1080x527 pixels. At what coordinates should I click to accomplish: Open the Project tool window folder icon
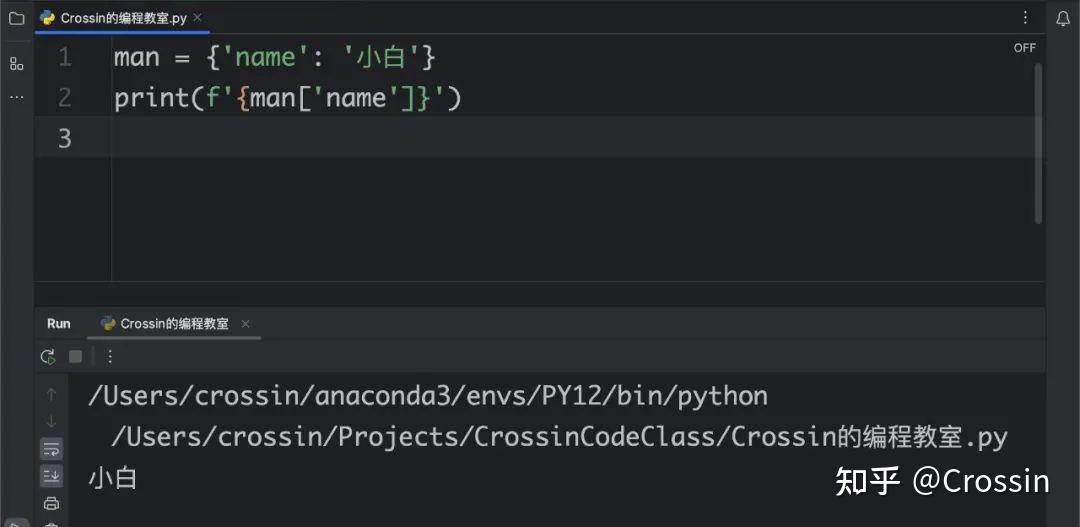tap(17, 19)
